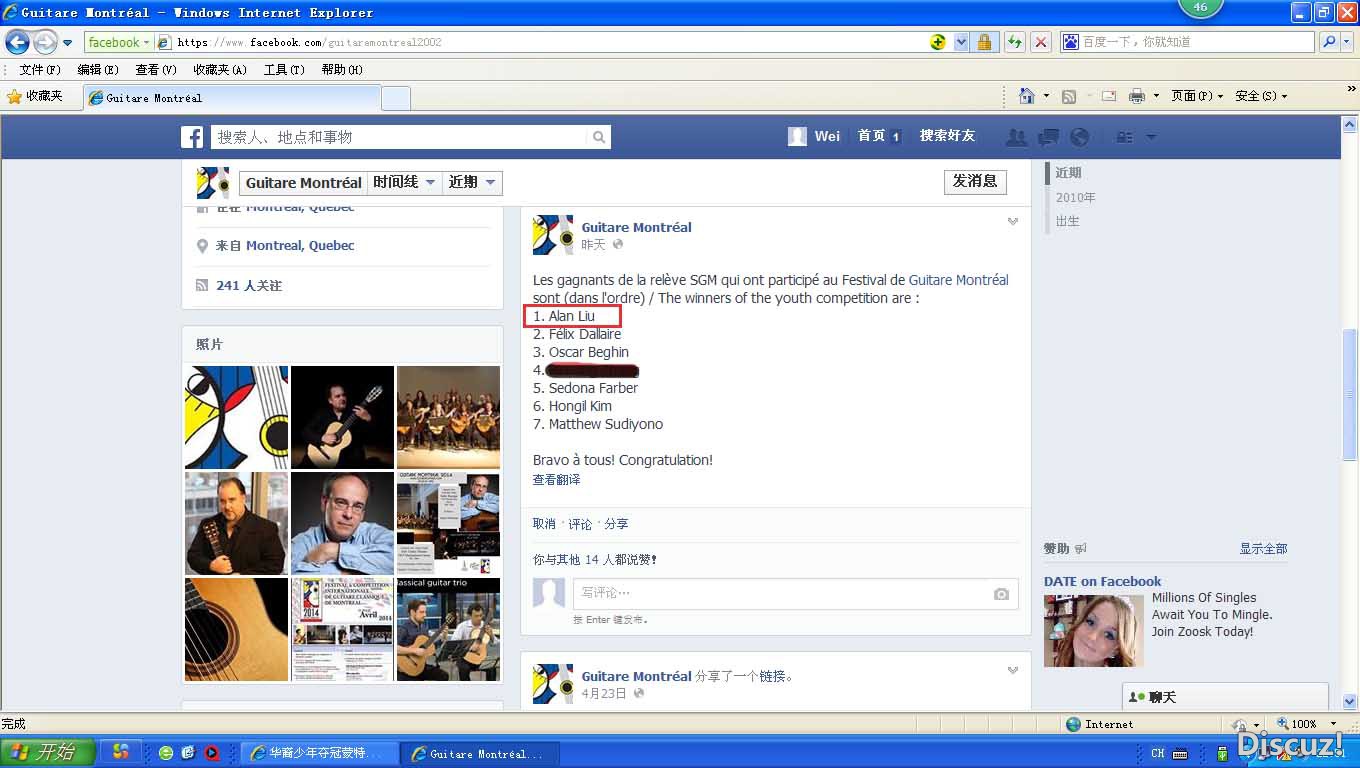Screen dimensions: 1360x768
Task: Click the 首页 link in Facebook header
Action: (871, 136)
